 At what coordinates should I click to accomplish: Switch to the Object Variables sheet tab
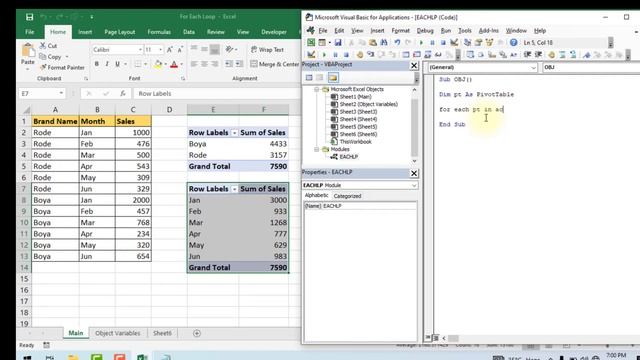[118, 333]
